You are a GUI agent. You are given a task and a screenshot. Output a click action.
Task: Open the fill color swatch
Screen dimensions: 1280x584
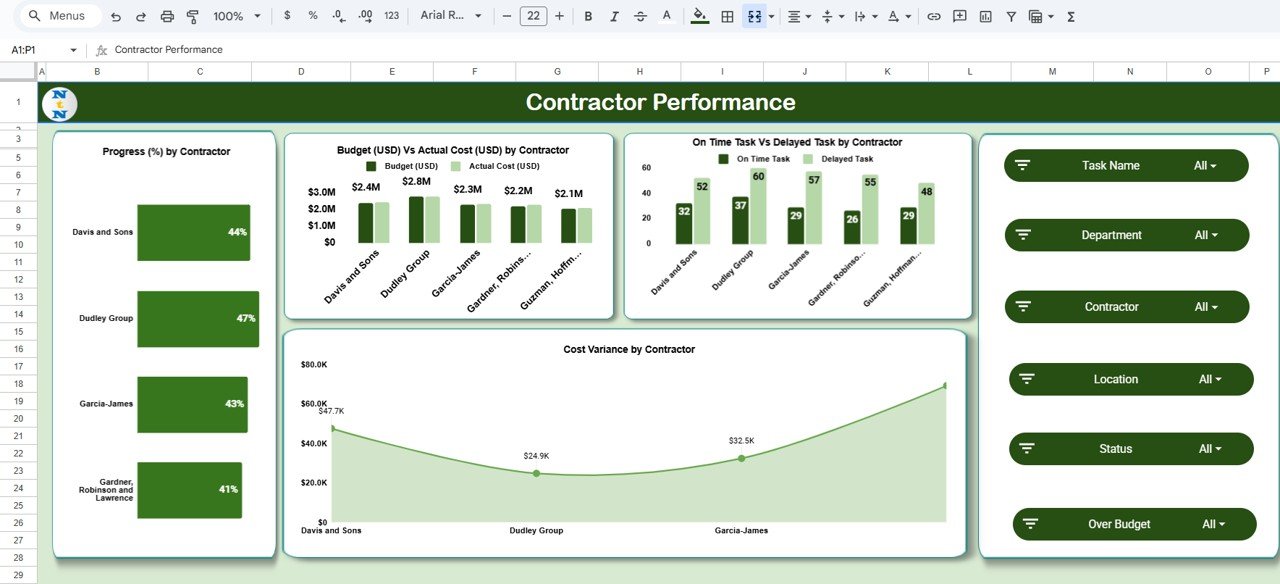coord(699,16)
